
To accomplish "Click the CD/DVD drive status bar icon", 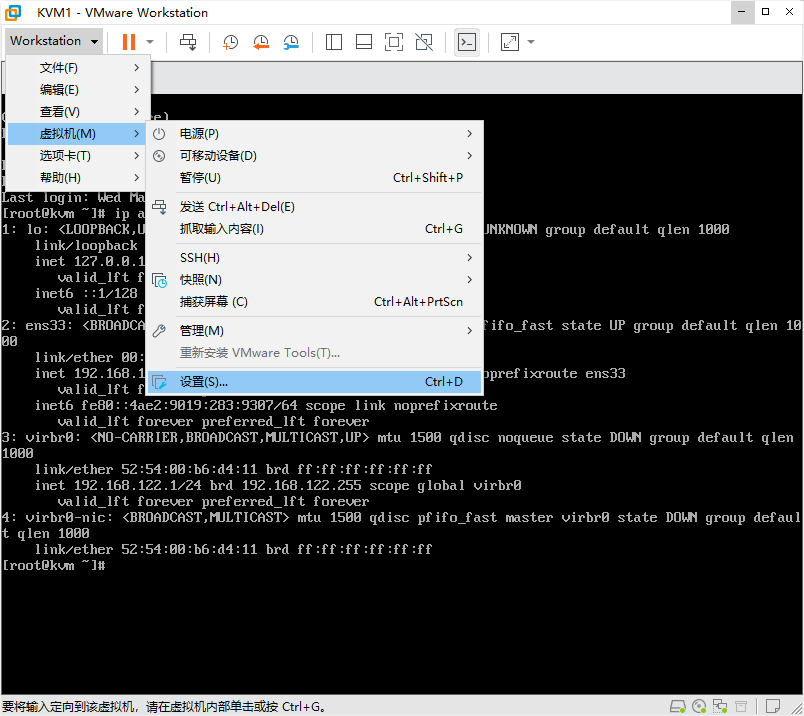I will click(x=699, y=706).
